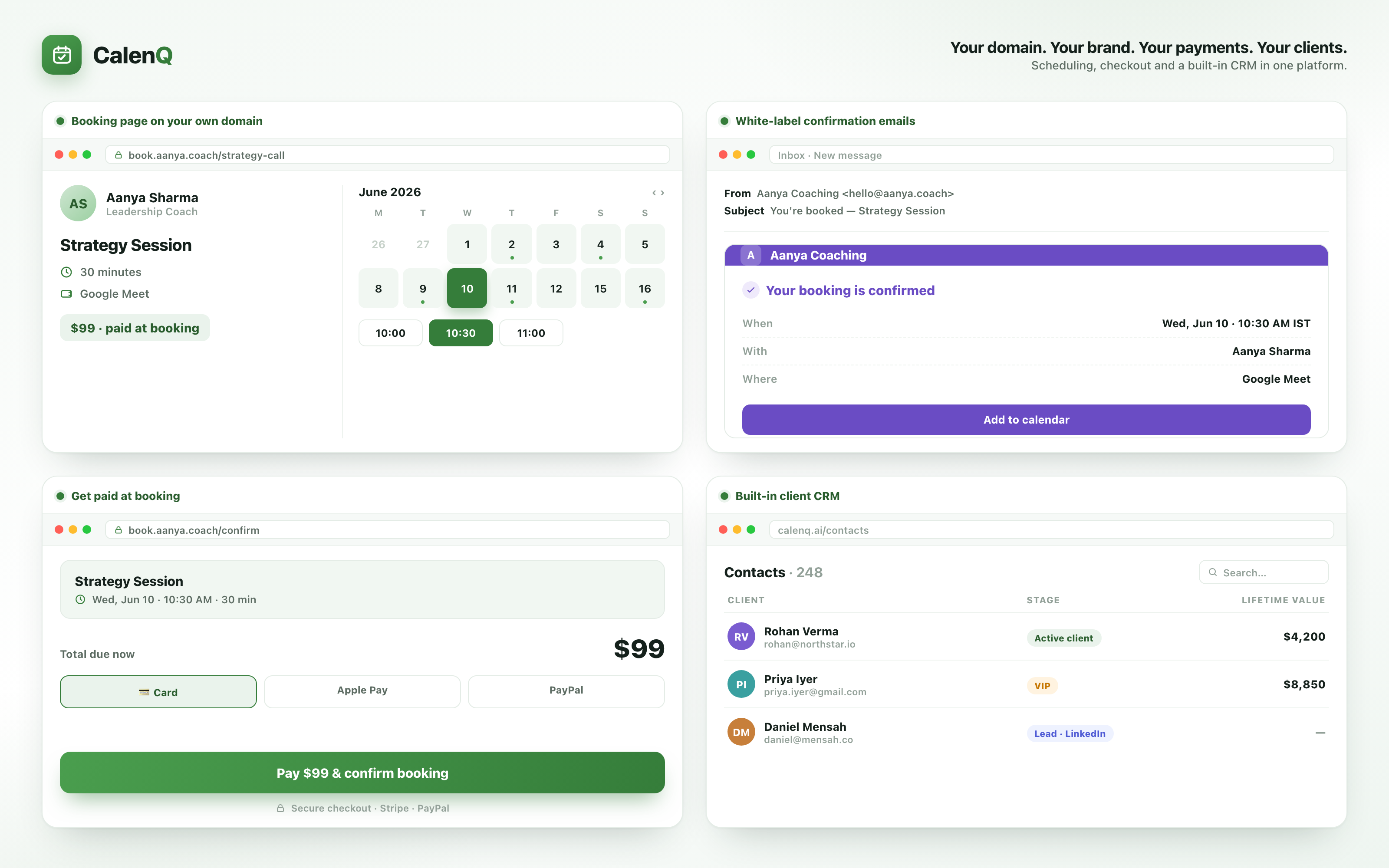Screen dimensions: 1389x868
Task: Pick June 4 on the calendar
Action: pyautogui.click(x=600, y=244)
